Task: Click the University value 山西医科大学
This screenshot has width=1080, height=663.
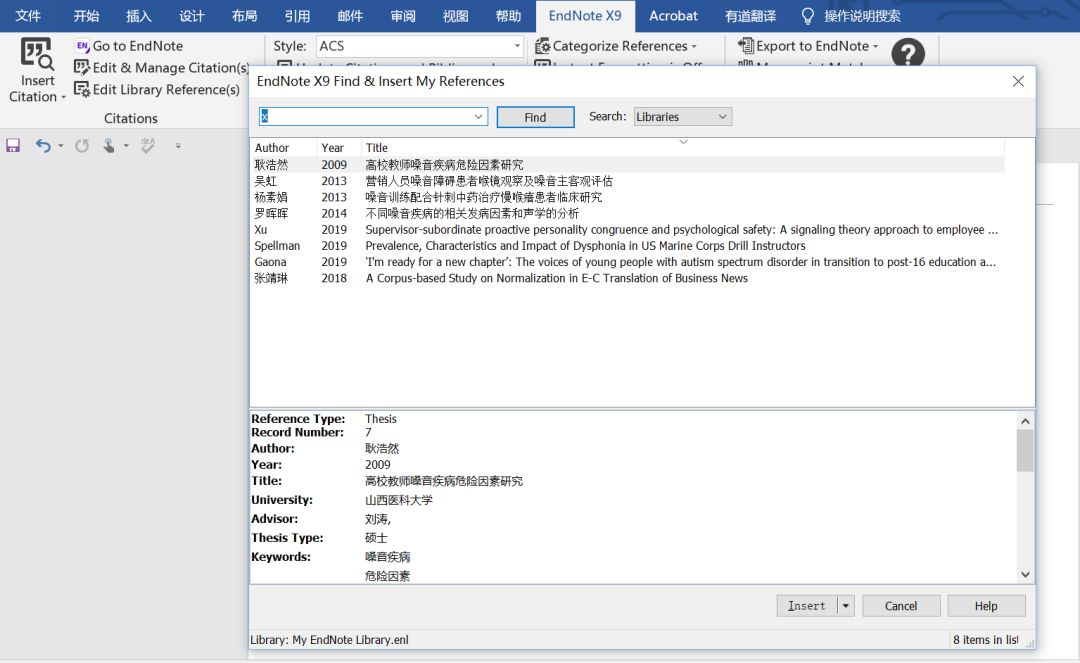Action: click(399, 500)
